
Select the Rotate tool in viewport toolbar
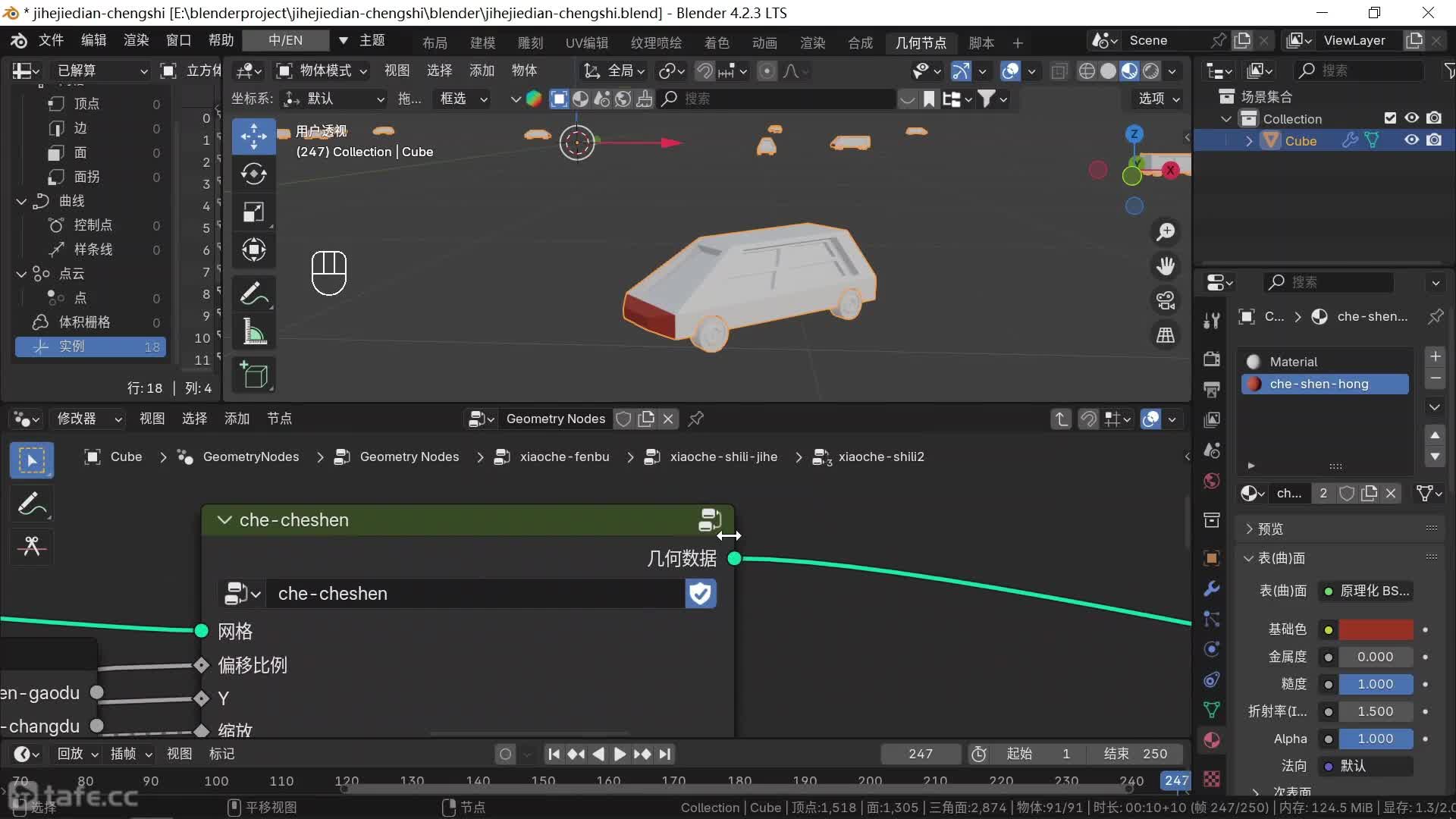[x=253, y=174]
